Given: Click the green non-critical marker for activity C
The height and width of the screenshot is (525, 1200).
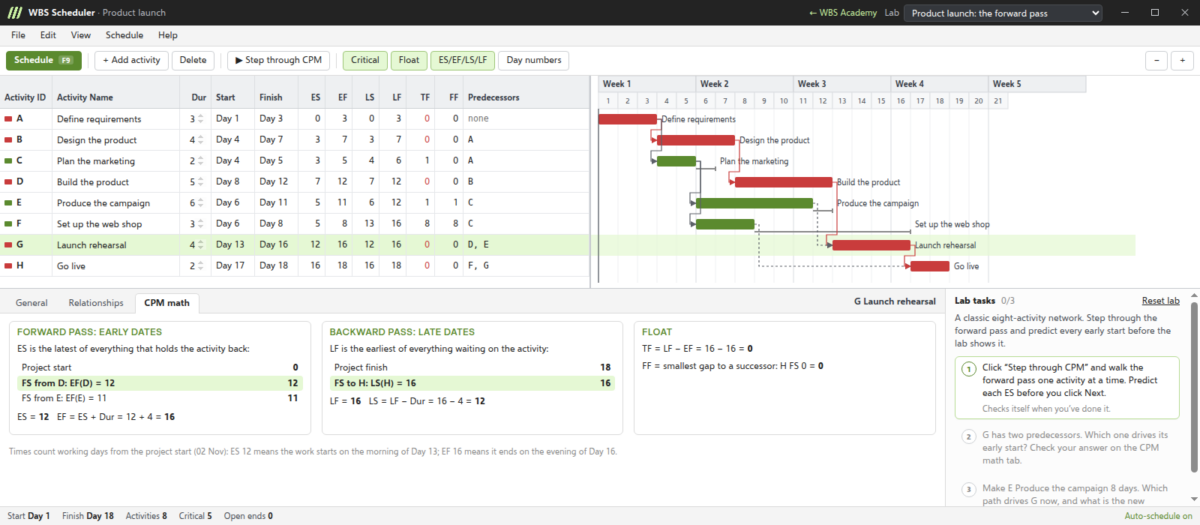Looking at the screenshot, I should [x=9, y=161].
